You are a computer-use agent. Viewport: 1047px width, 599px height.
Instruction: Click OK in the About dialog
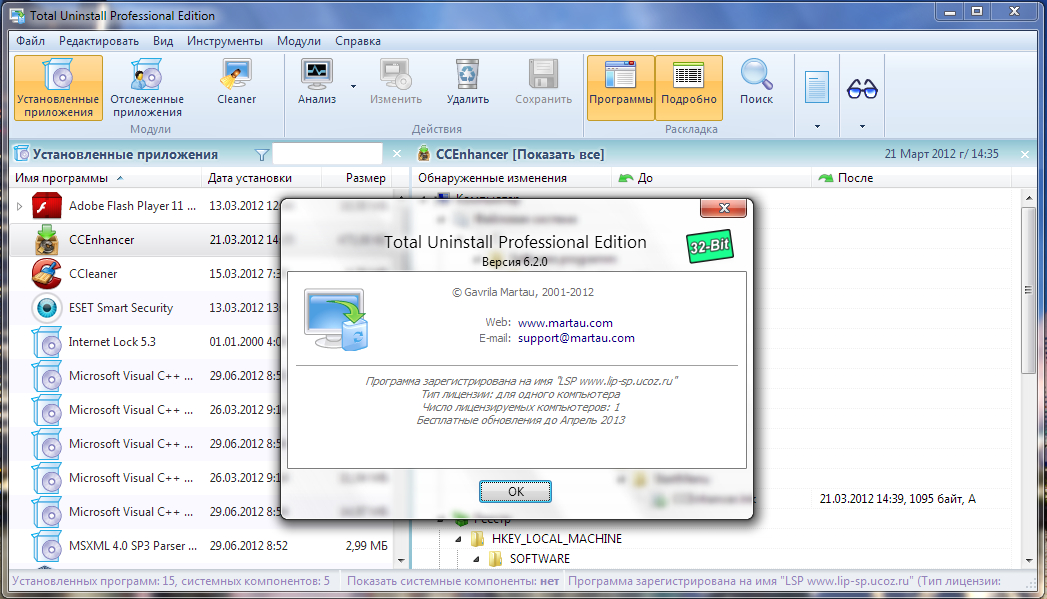pyautogui.click(x=515, y=491)
